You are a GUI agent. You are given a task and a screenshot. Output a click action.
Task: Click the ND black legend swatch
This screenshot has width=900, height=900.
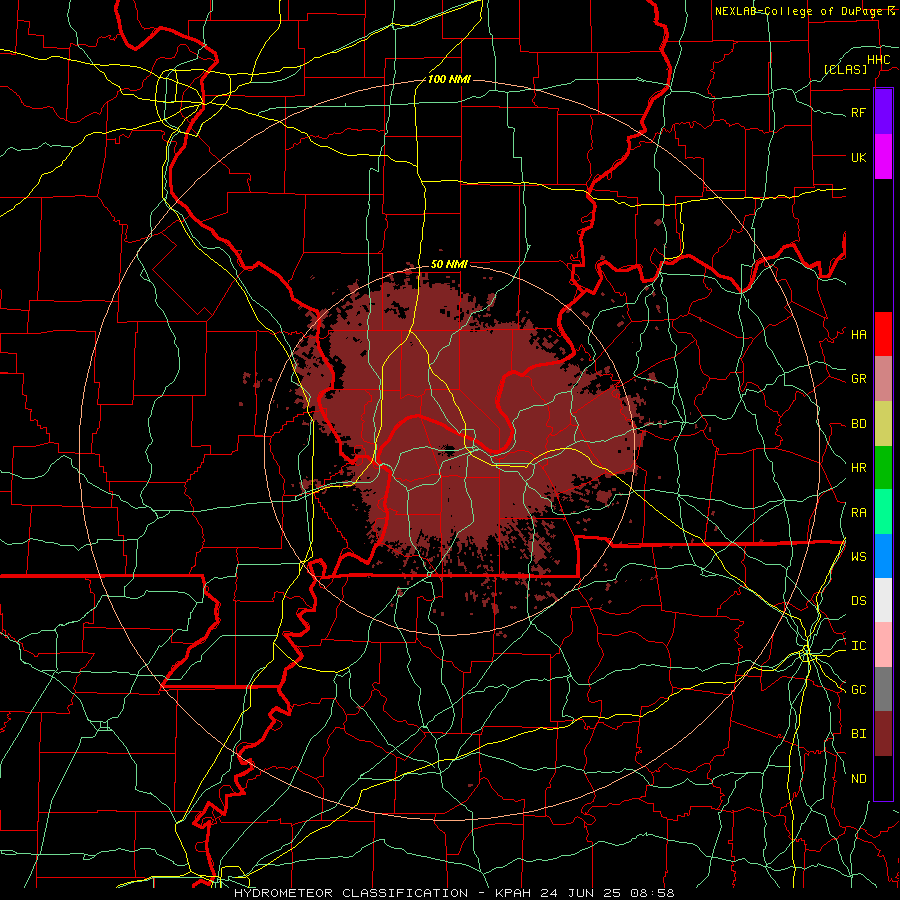pos(883,778)
